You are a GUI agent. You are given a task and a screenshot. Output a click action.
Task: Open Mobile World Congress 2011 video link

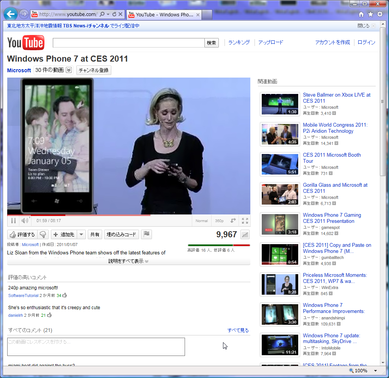[335, 128]
